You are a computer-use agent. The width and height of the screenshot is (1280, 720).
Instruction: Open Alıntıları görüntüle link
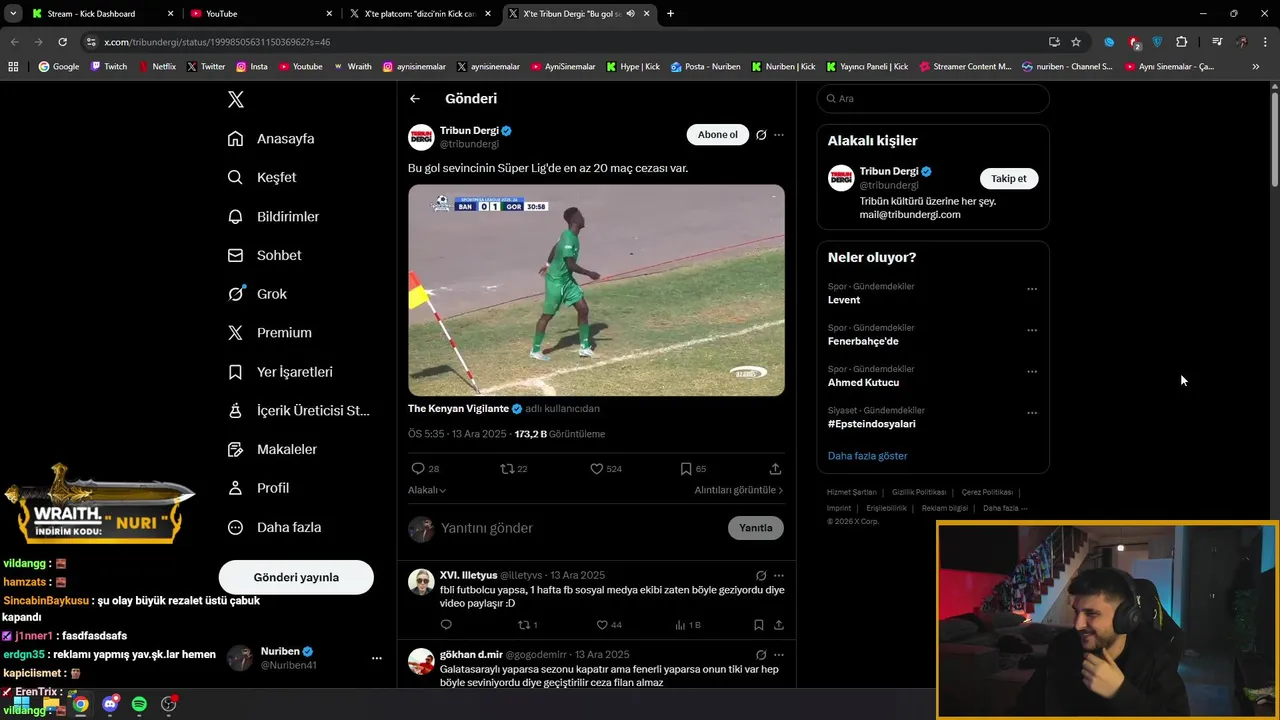click(739, 490)
